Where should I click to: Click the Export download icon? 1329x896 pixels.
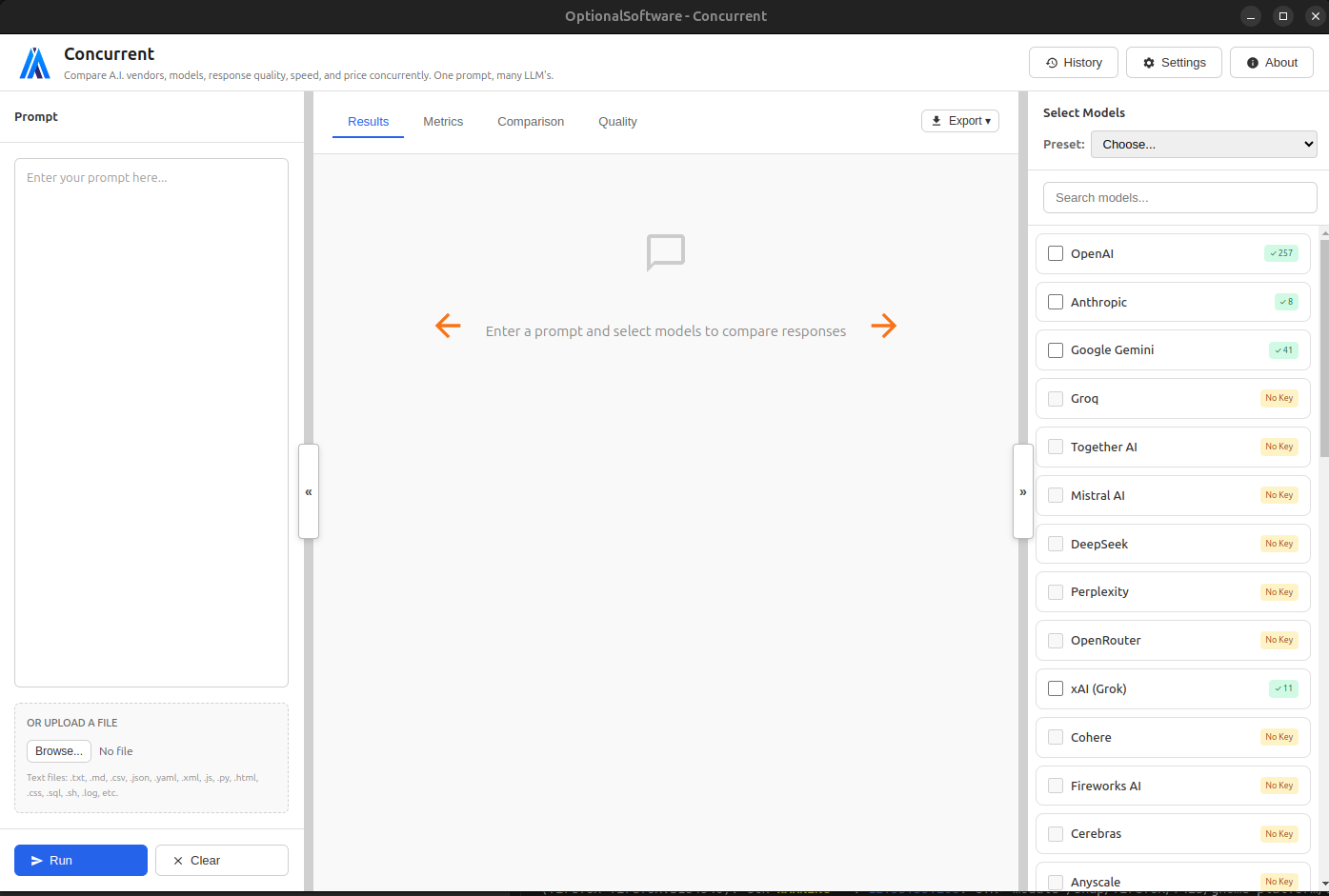click(x=936, y=121)
